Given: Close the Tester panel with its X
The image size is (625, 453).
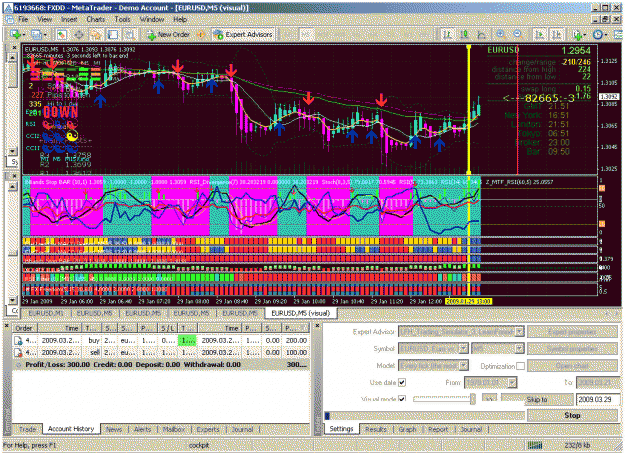Looking at the screenshot, I should click(x=317, y=326).
